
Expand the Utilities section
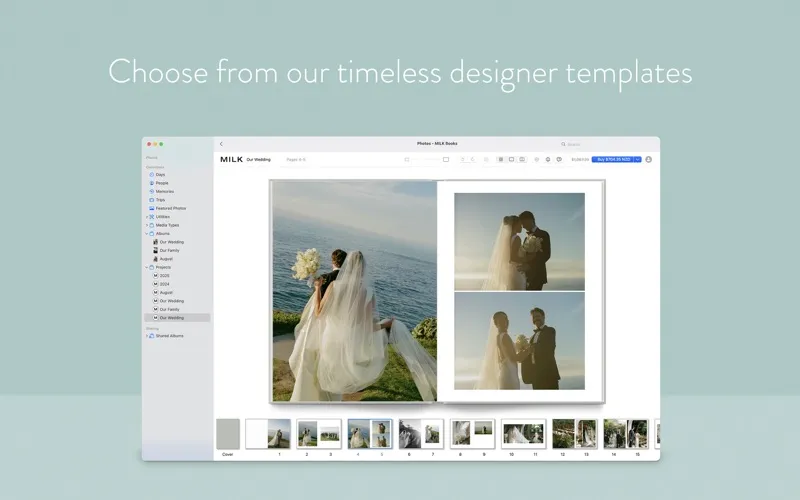pyautogui.click(x=146, y=217)
